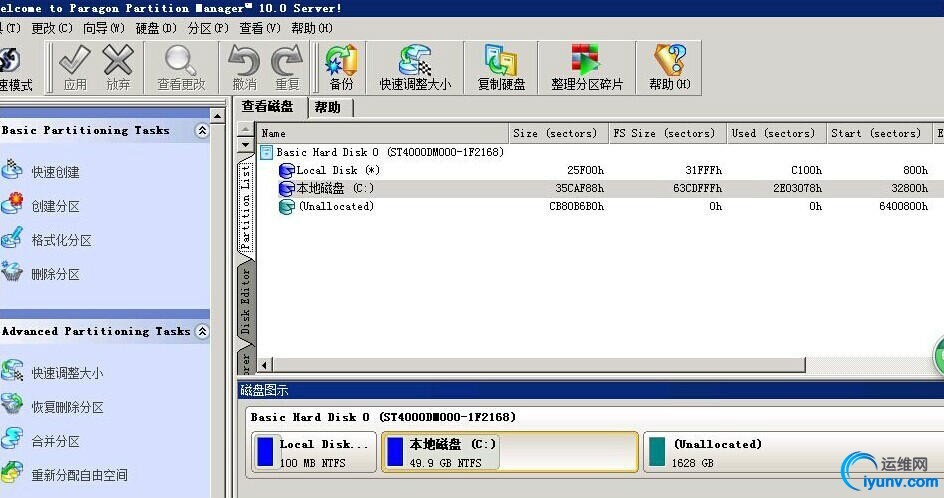The height and width of the screenshot is (498, 944).
Task: Select the vertical Partition List tab
Action: coord(246,208)
